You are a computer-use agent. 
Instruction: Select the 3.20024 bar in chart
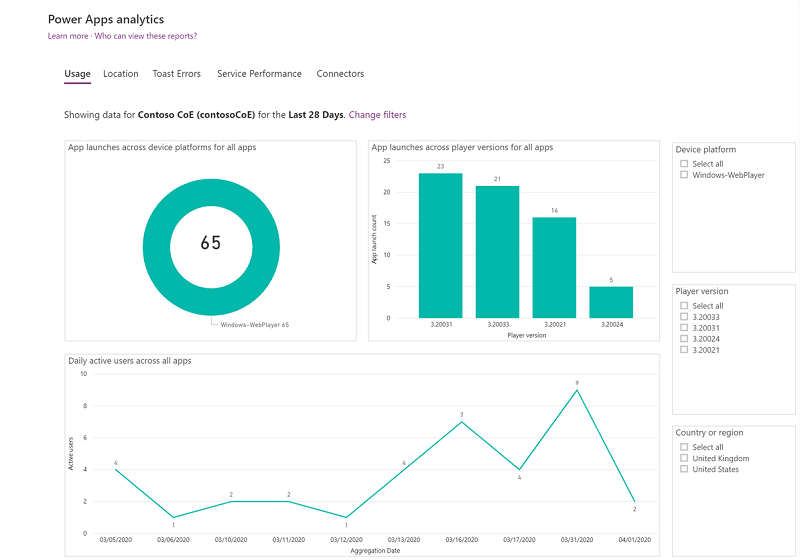(610, 302)
